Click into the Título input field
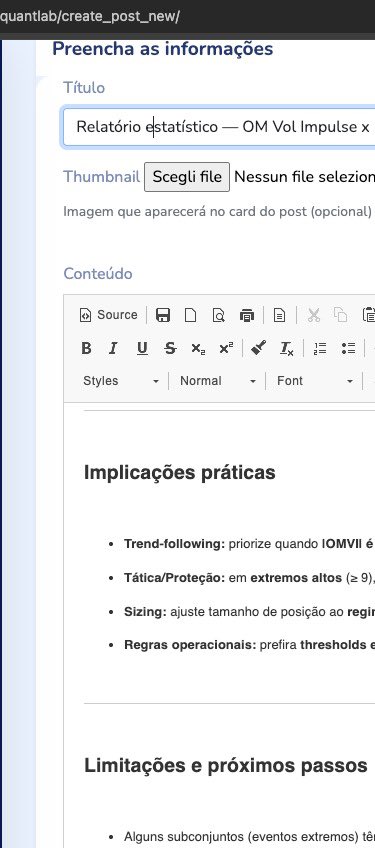375x848 pixels. click(219, 127)
